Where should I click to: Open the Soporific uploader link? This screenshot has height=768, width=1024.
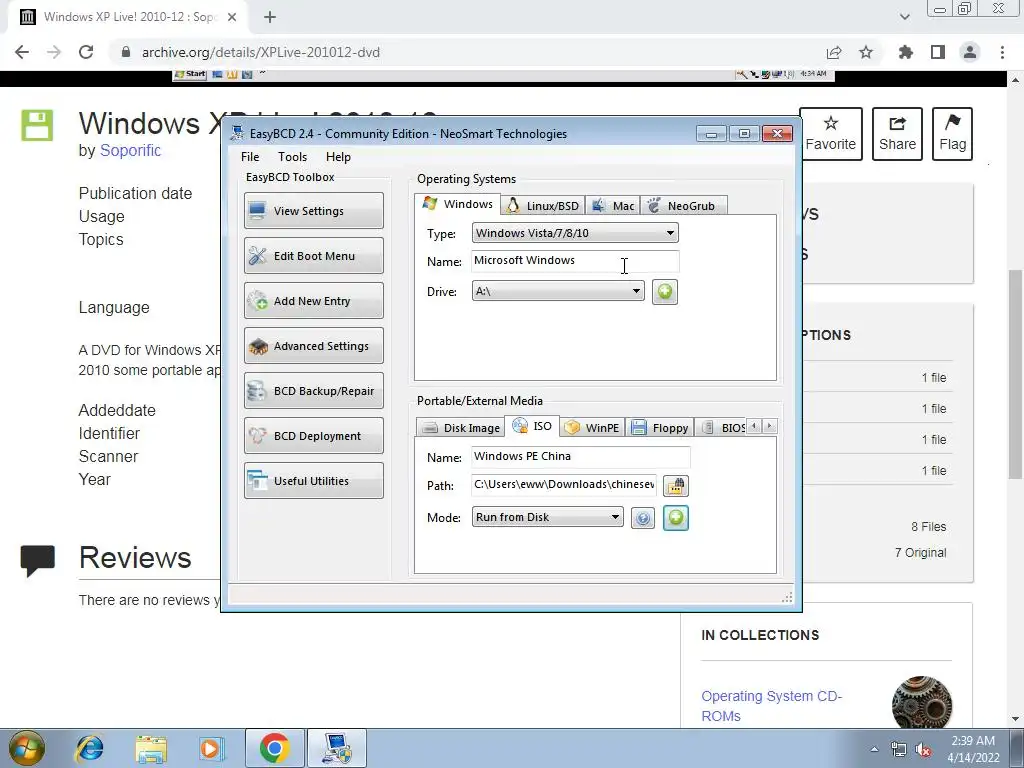pyautogui.click(x=130, y=150)
